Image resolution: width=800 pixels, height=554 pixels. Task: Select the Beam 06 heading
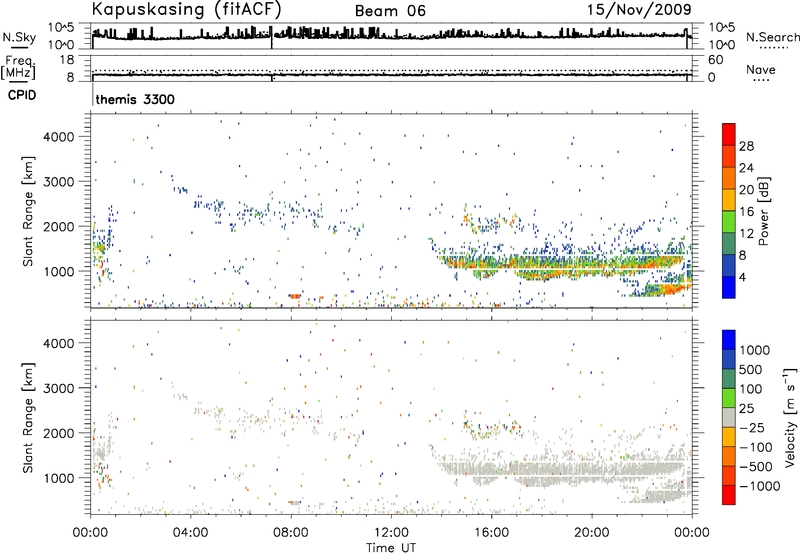[x=390, y=11]
